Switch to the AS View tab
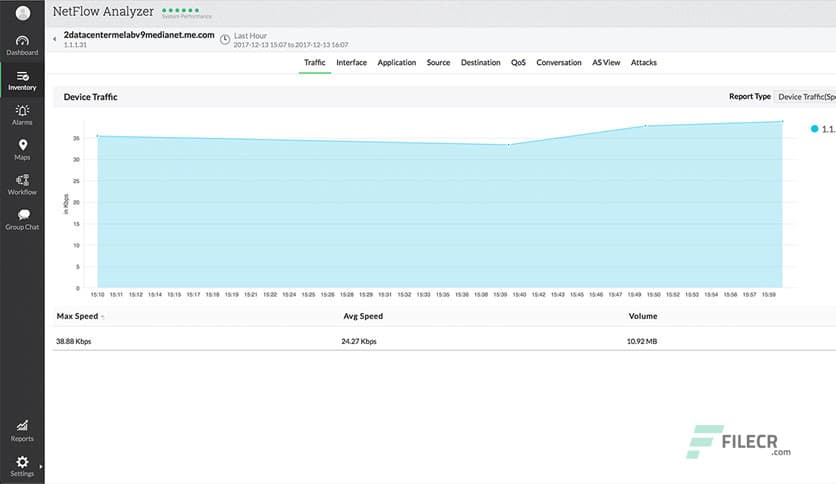 coord(606,62)
